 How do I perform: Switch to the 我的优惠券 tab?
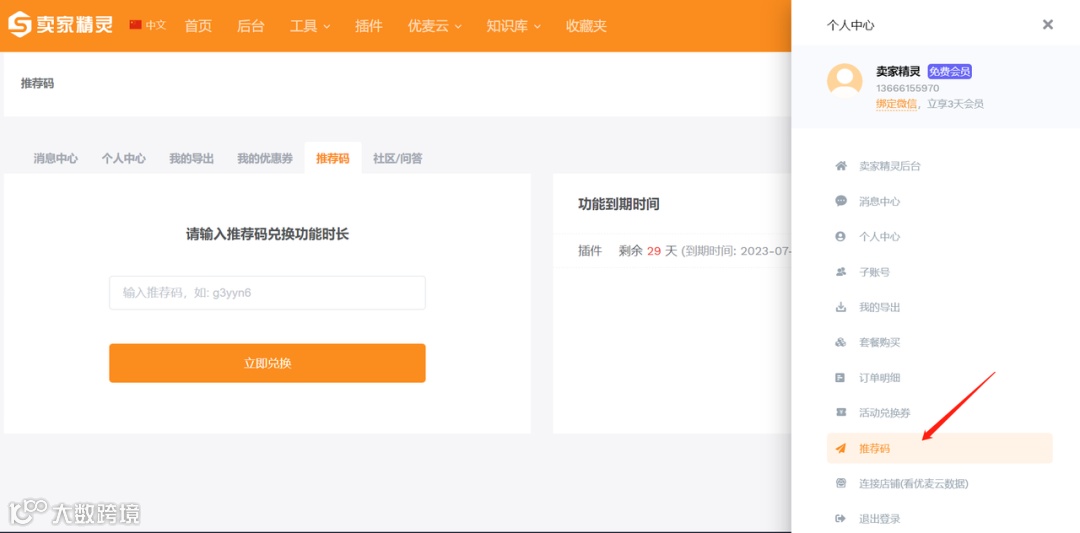(265, 158)
